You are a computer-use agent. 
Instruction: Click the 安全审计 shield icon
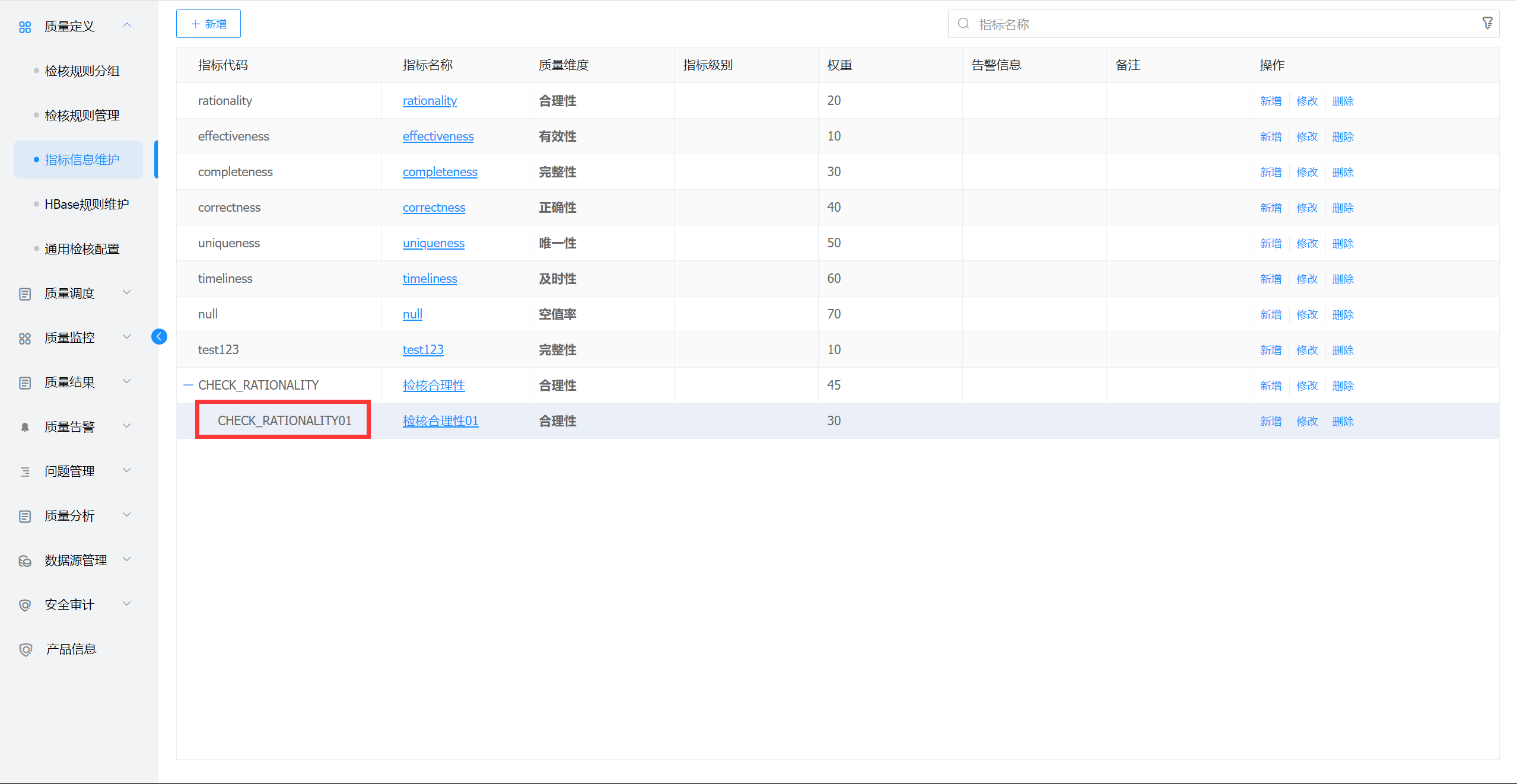[x=25, y=605]
